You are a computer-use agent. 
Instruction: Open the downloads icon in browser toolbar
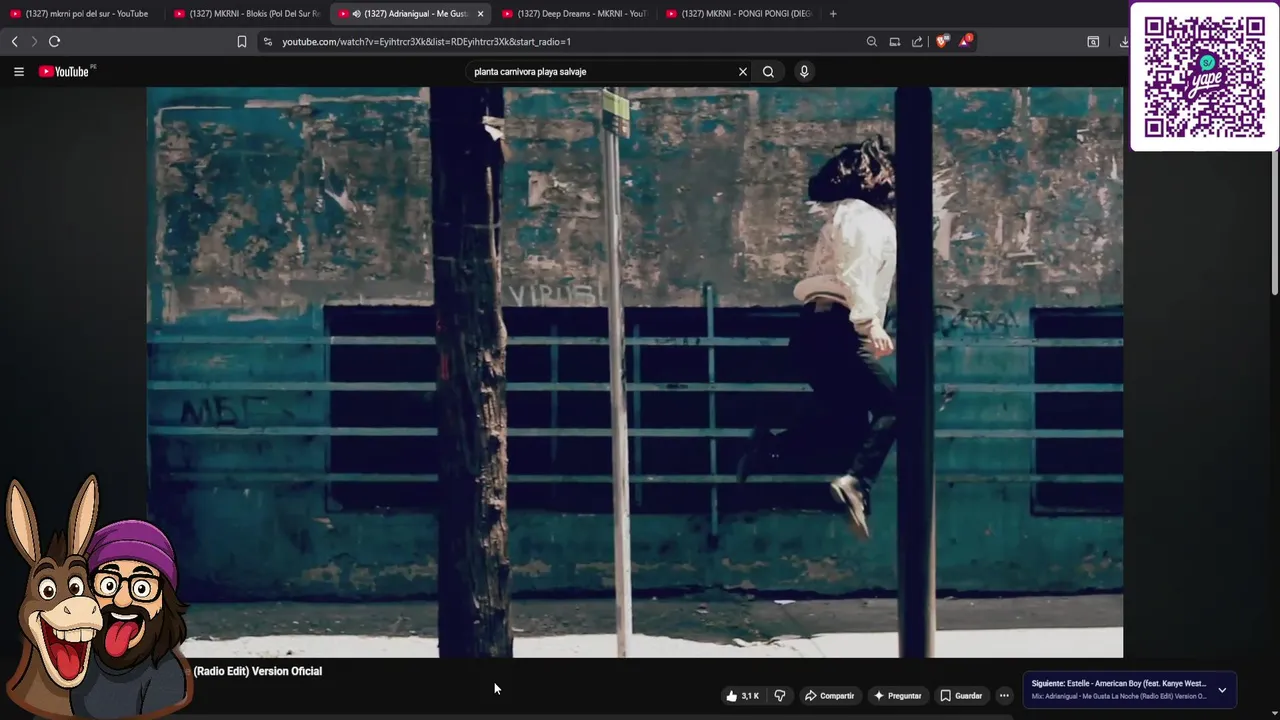point(1124,41)
